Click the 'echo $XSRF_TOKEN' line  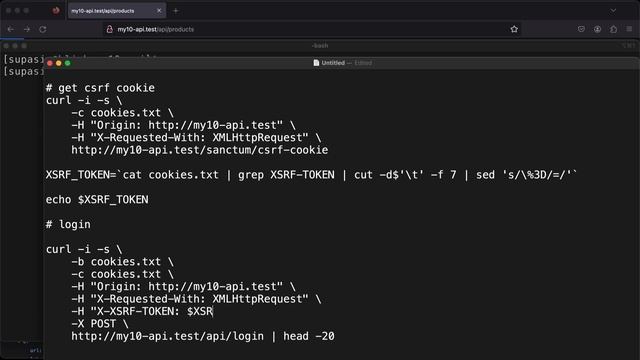[97, 200]
